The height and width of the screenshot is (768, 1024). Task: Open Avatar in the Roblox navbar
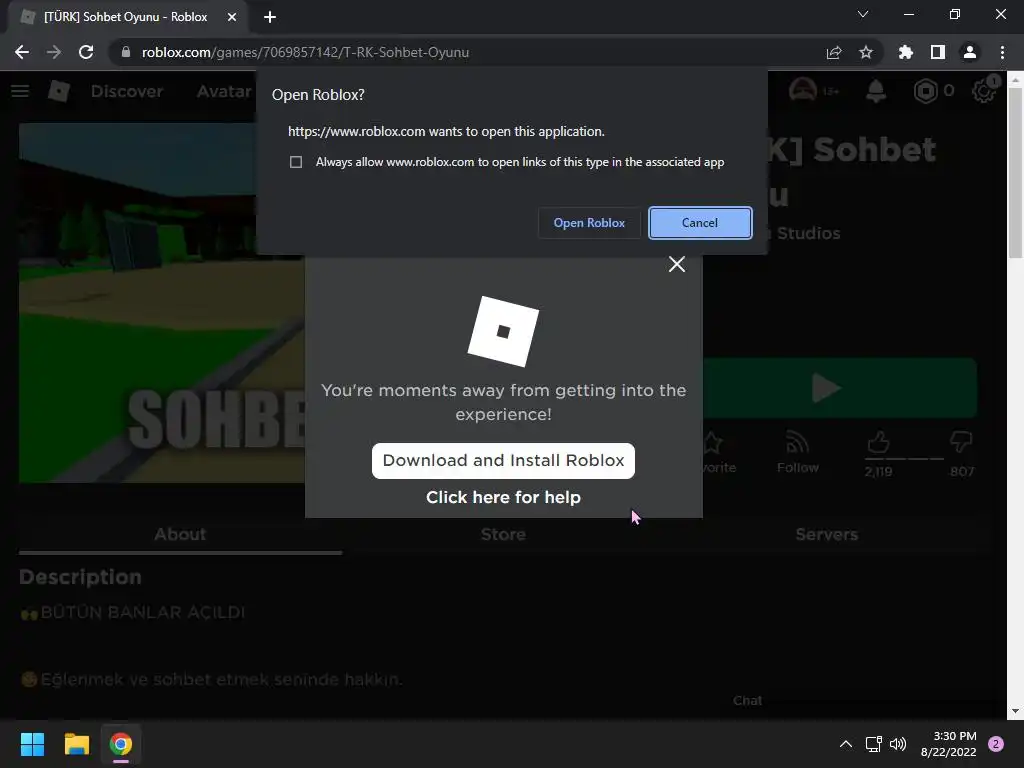224,91
